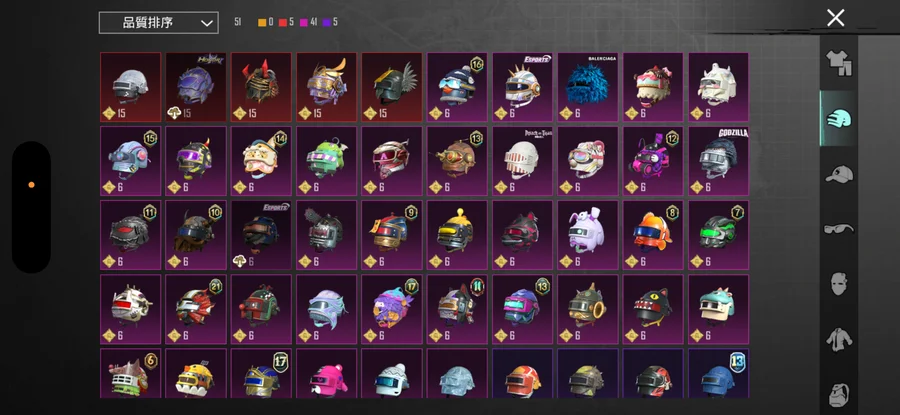Open the cap headwear category

839,173
